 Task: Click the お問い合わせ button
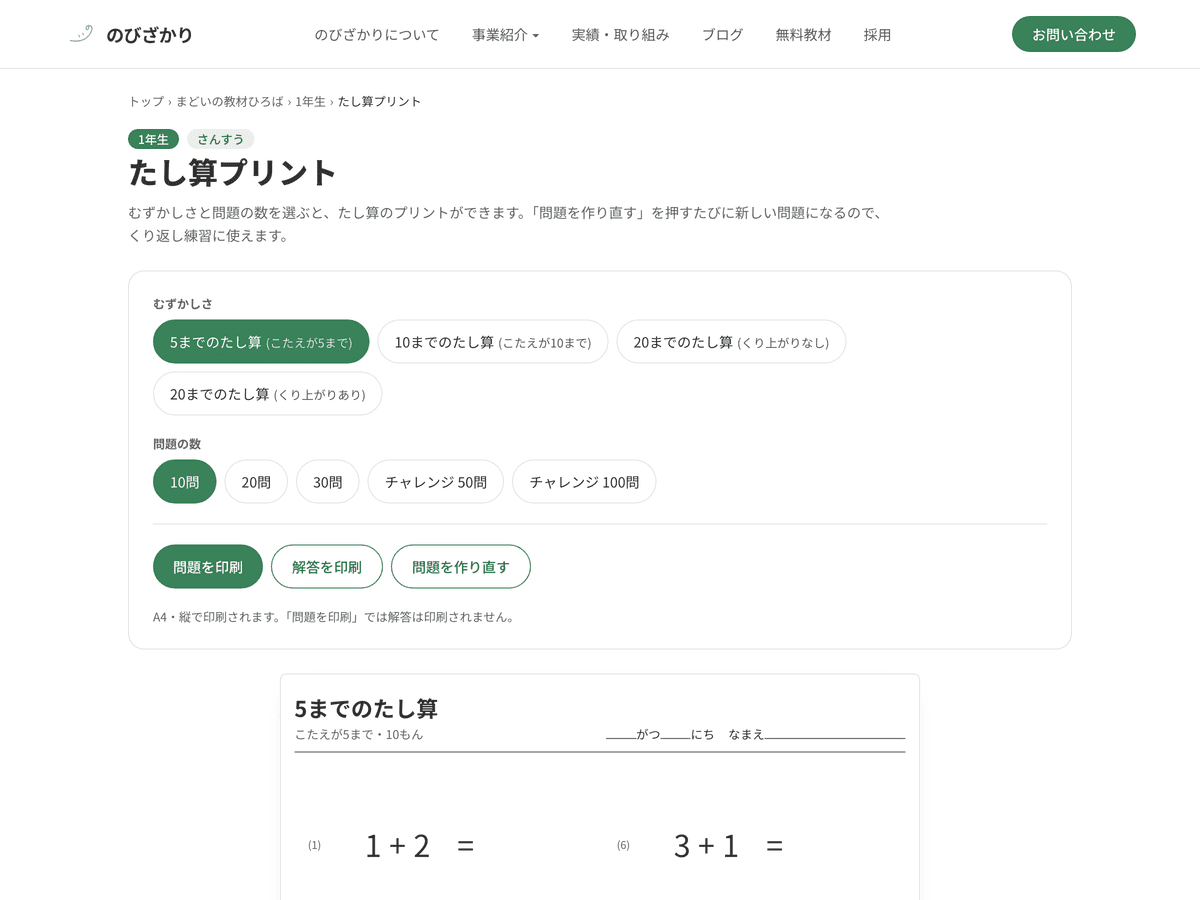1074,34
